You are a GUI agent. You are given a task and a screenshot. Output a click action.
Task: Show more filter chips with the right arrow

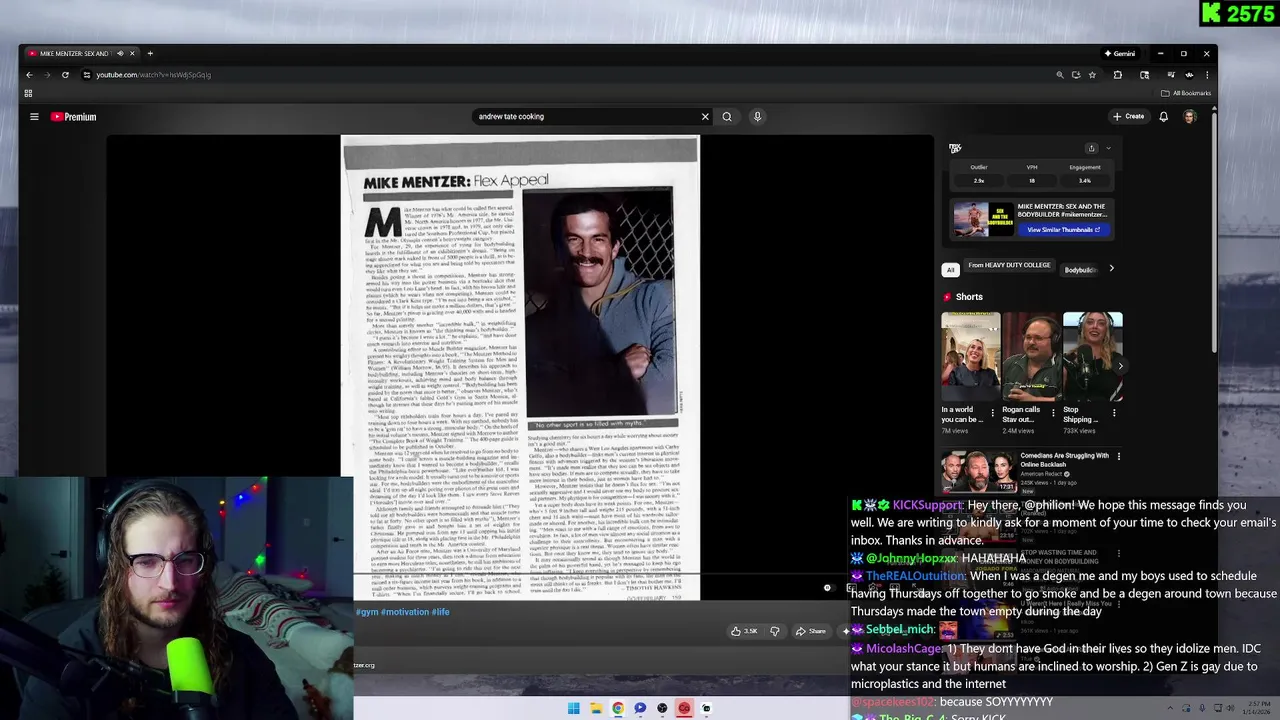click(1111, 269)
